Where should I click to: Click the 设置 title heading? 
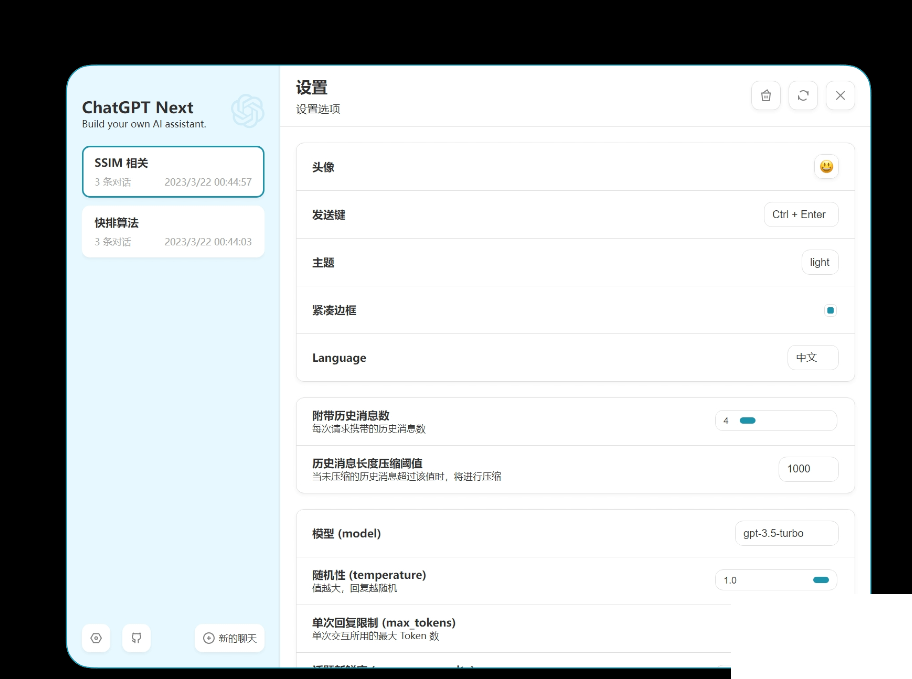311,88
